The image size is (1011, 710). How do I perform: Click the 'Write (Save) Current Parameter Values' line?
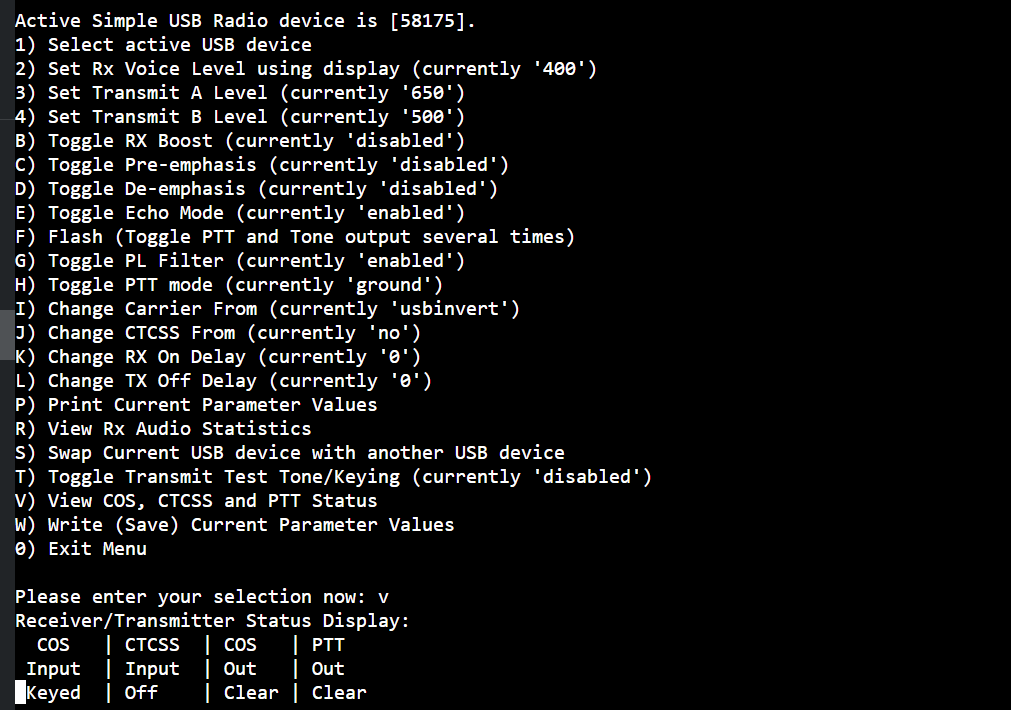tap(235, 525)
